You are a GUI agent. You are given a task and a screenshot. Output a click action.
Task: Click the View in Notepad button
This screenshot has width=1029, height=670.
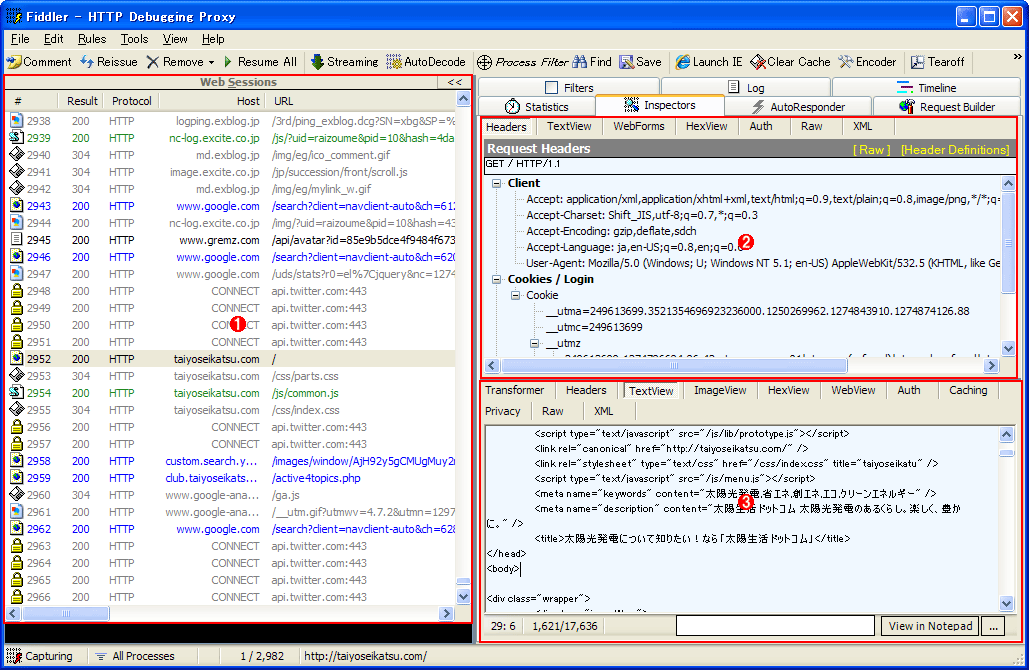click(x=930, y=626)
